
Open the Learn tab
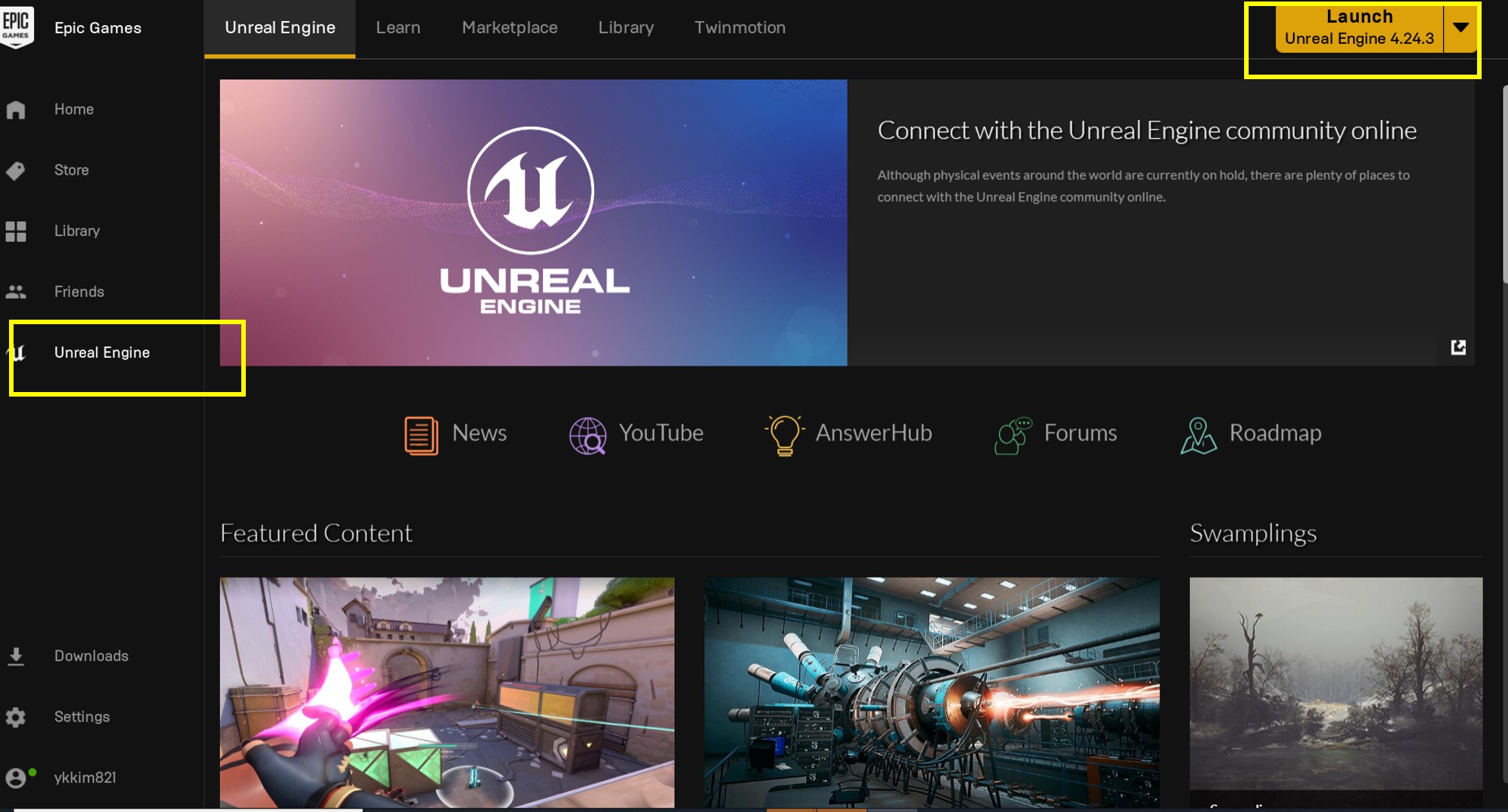[x=398, y=28]
